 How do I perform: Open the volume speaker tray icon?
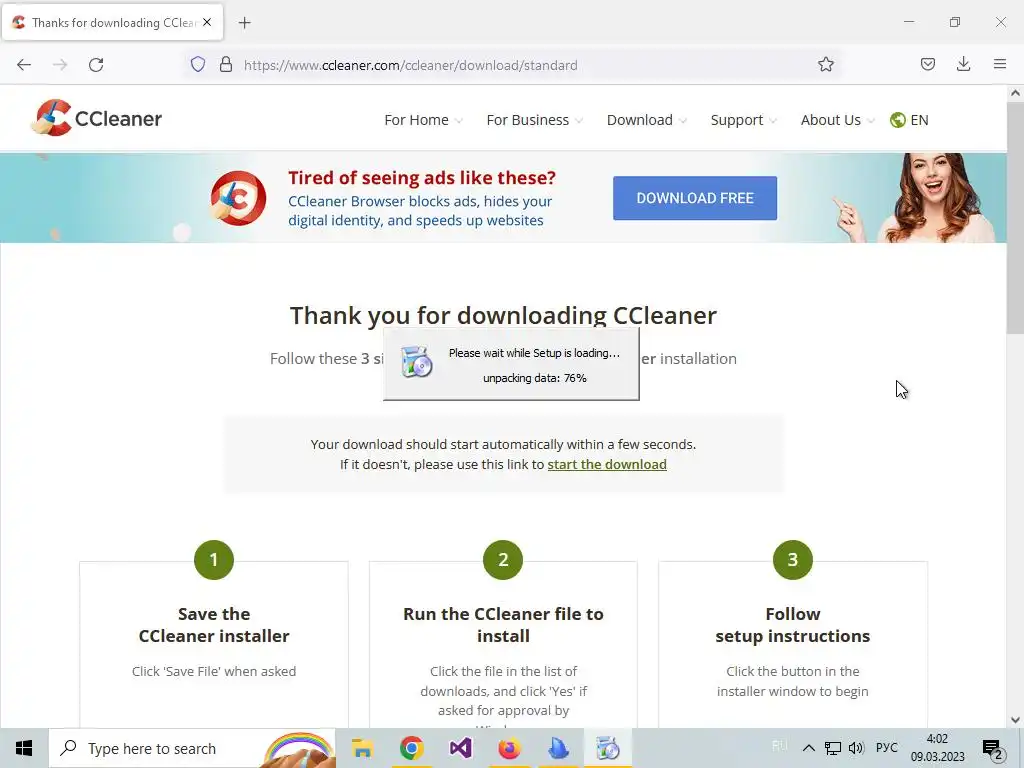856,748
